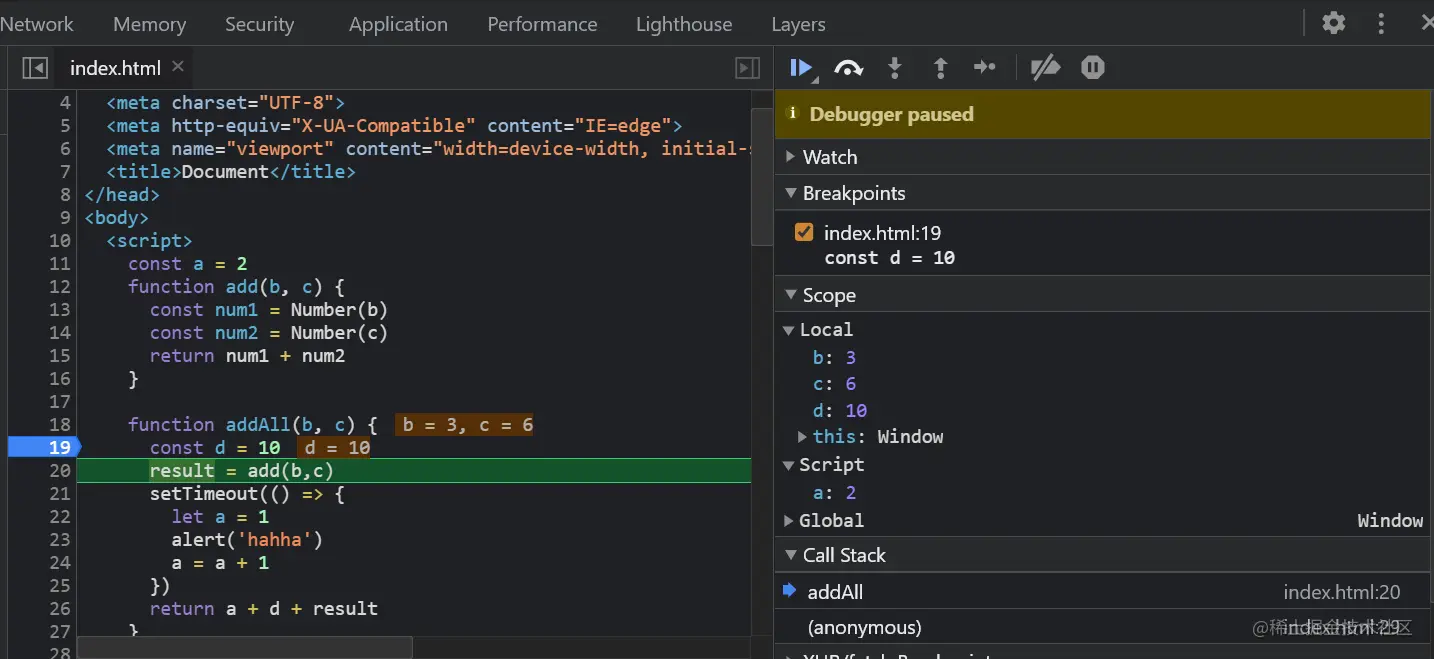Viewport: 1434px width, 659px height.
Task: Select the addAll call stack frame
Action: pos(836,592)
